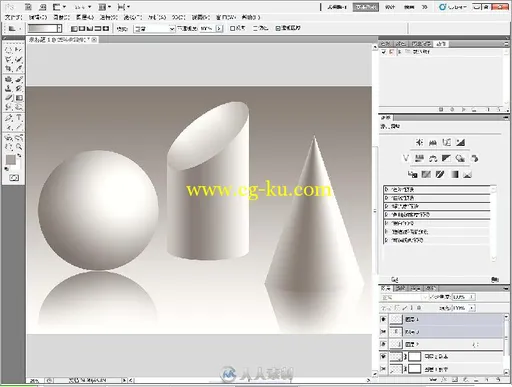Click the foreground color swatch

pos(10,160)
